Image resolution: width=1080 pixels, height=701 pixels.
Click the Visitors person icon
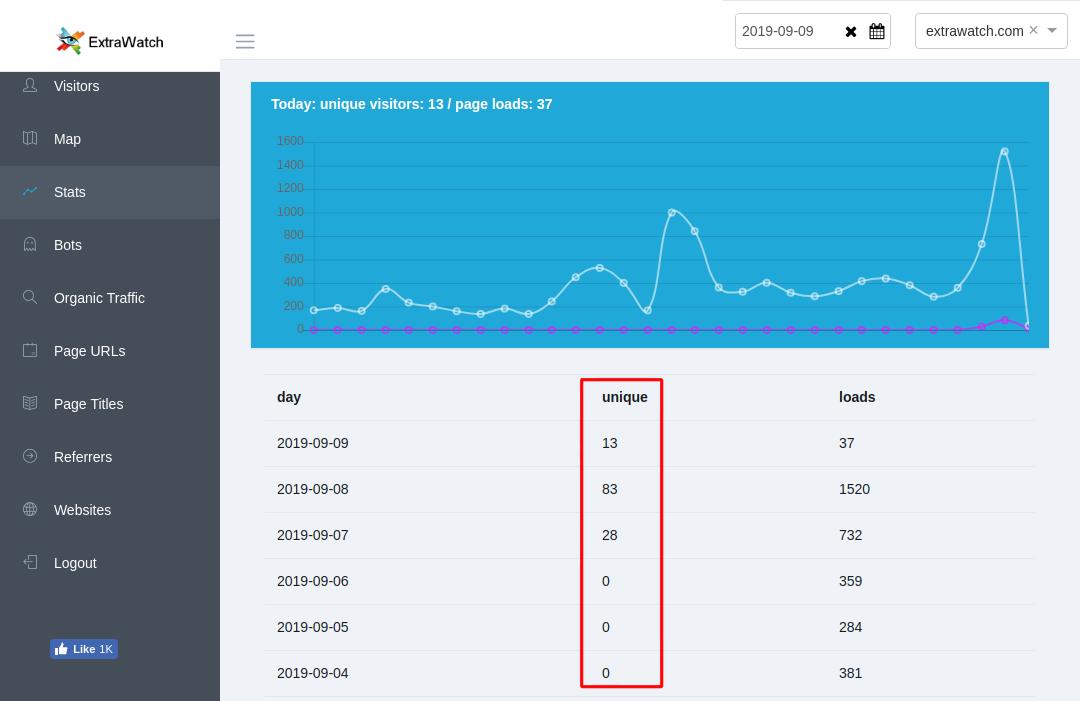[x=30, y=85]
